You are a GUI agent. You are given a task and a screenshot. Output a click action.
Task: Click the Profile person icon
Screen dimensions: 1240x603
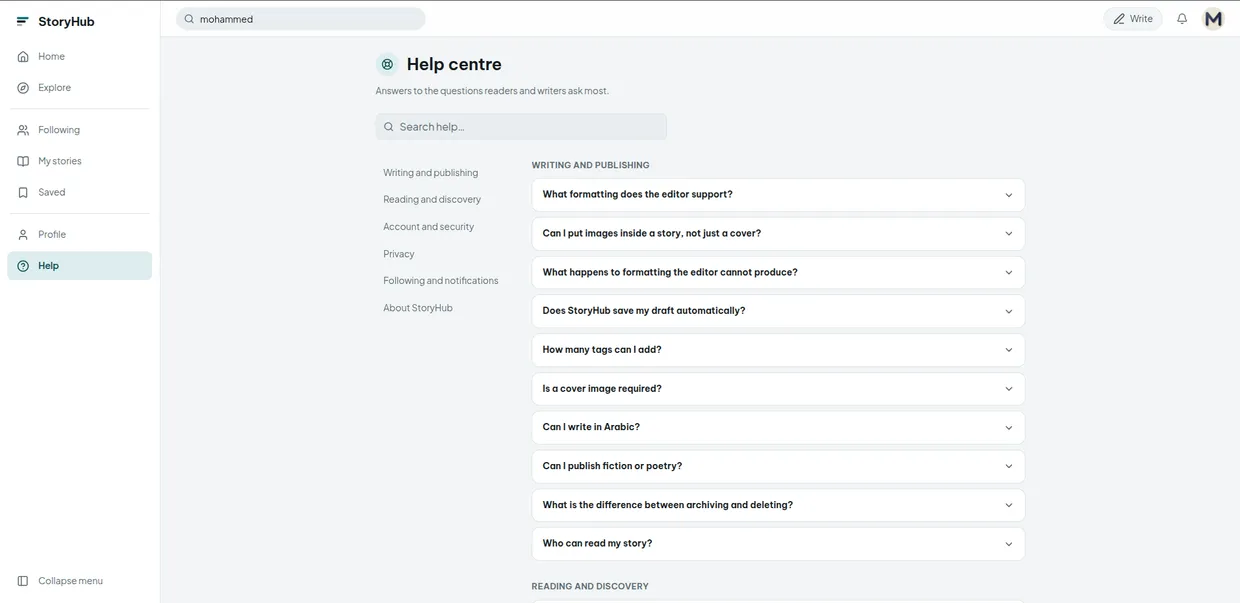[x=23, y=234]
